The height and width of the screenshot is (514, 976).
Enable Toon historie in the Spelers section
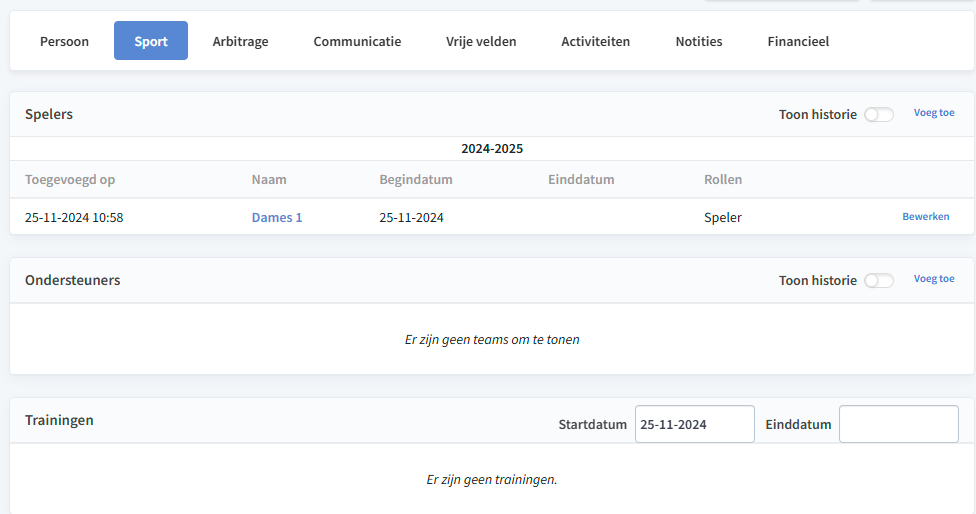pos(879,114)
